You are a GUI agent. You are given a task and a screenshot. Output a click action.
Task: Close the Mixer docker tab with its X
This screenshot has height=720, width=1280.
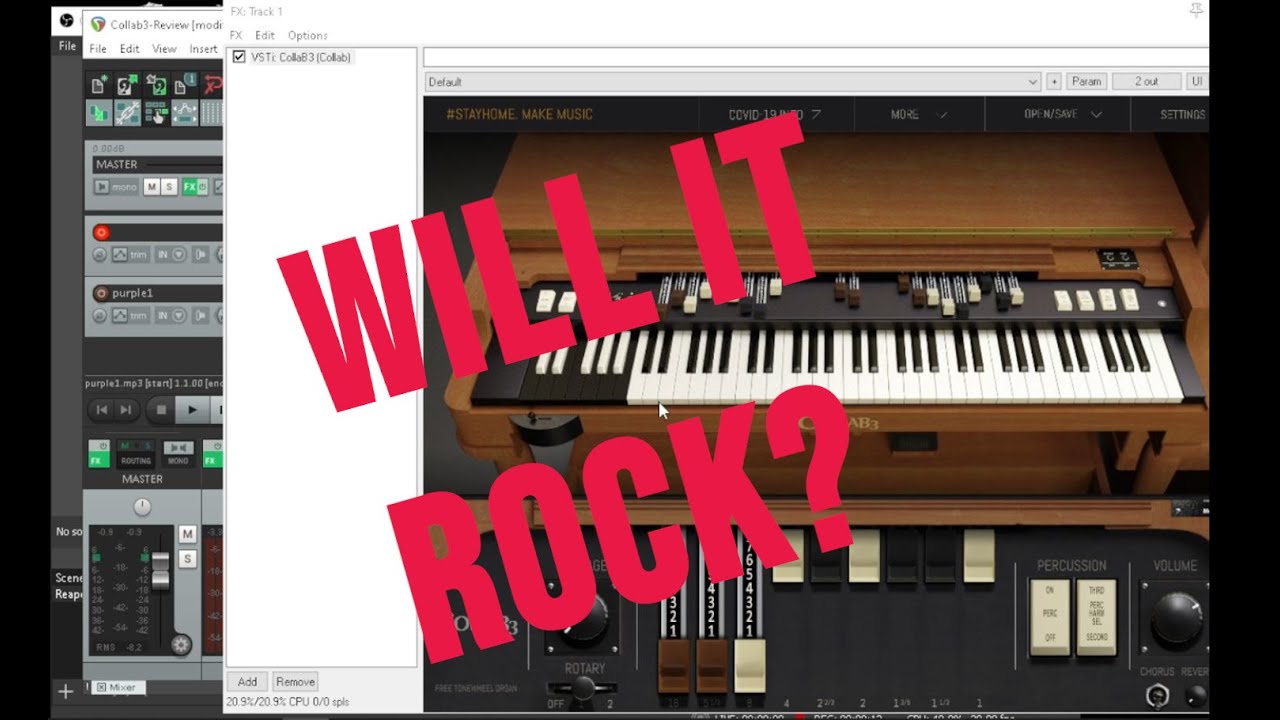[101, 687]
